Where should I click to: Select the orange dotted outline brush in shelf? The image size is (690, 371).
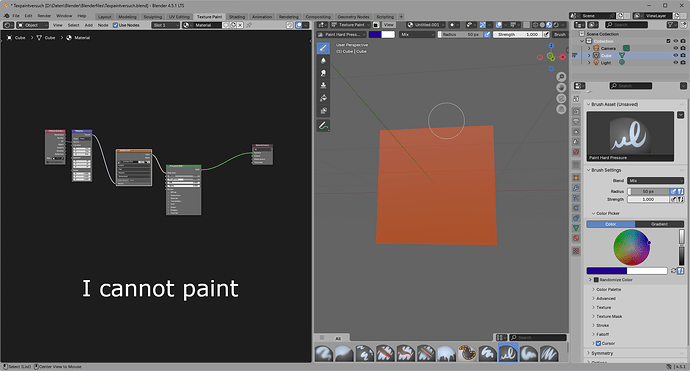[x=467, y=353]
